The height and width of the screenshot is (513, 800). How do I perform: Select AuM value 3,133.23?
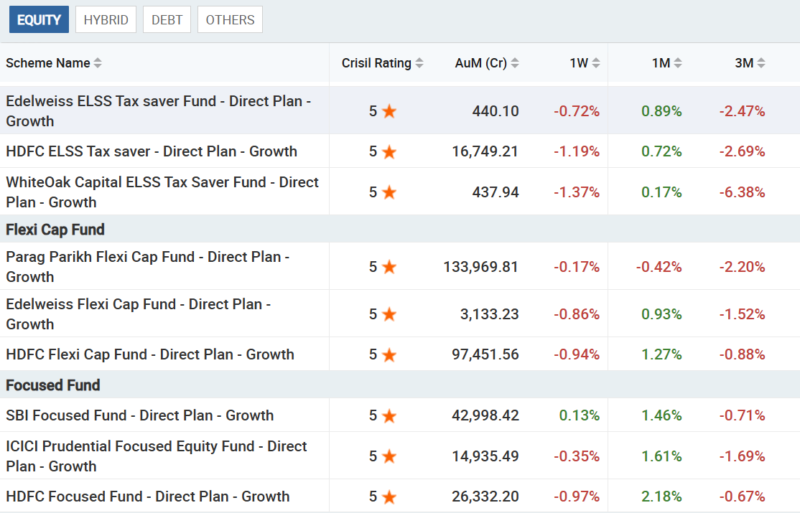click(489, 314)
